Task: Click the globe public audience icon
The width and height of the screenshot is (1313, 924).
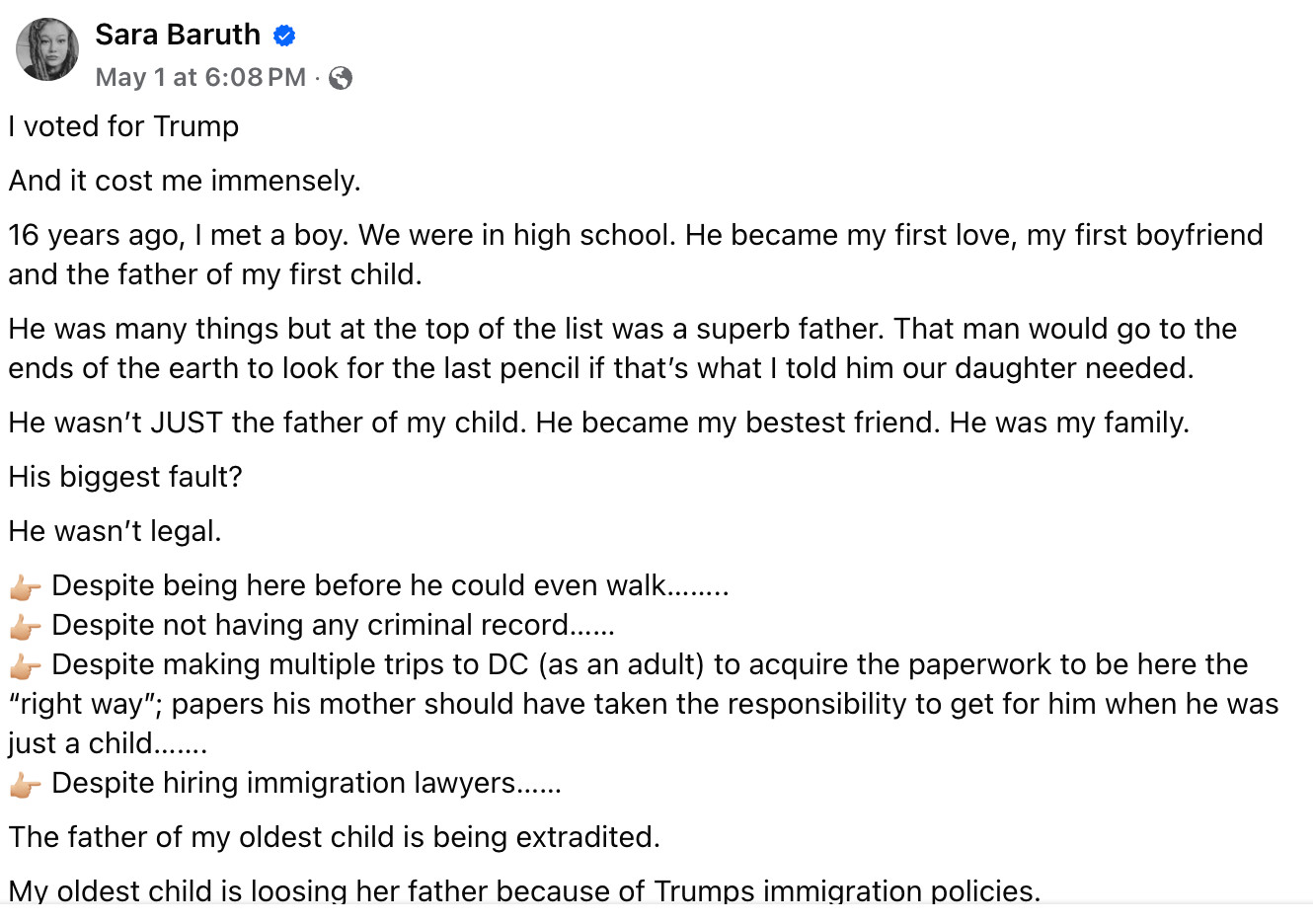Action: point(341,78)
